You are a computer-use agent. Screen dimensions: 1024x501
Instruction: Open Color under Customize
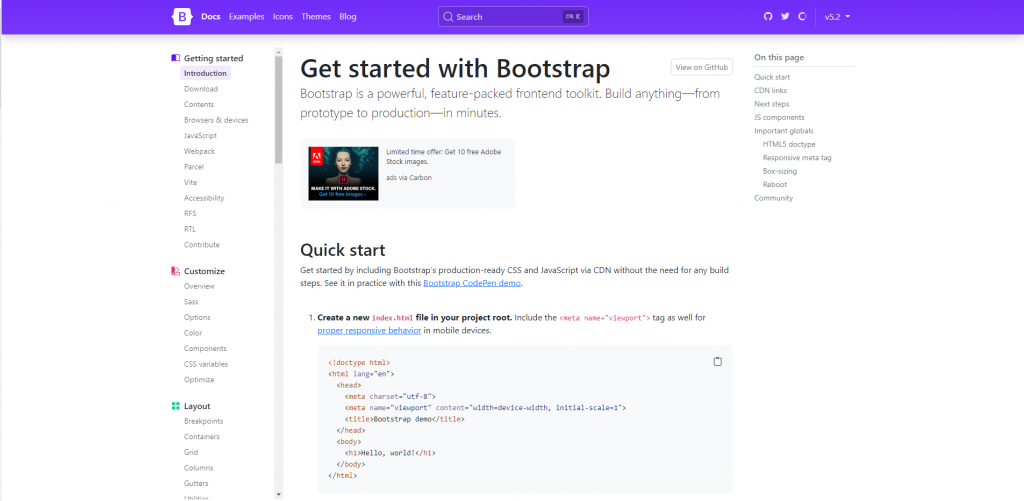point(193,333)
